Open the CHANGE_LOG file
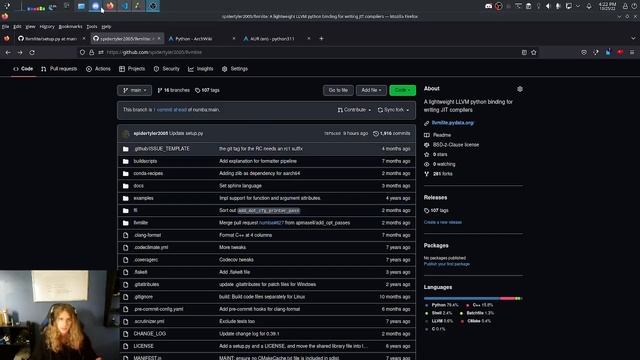 (149, 334)
